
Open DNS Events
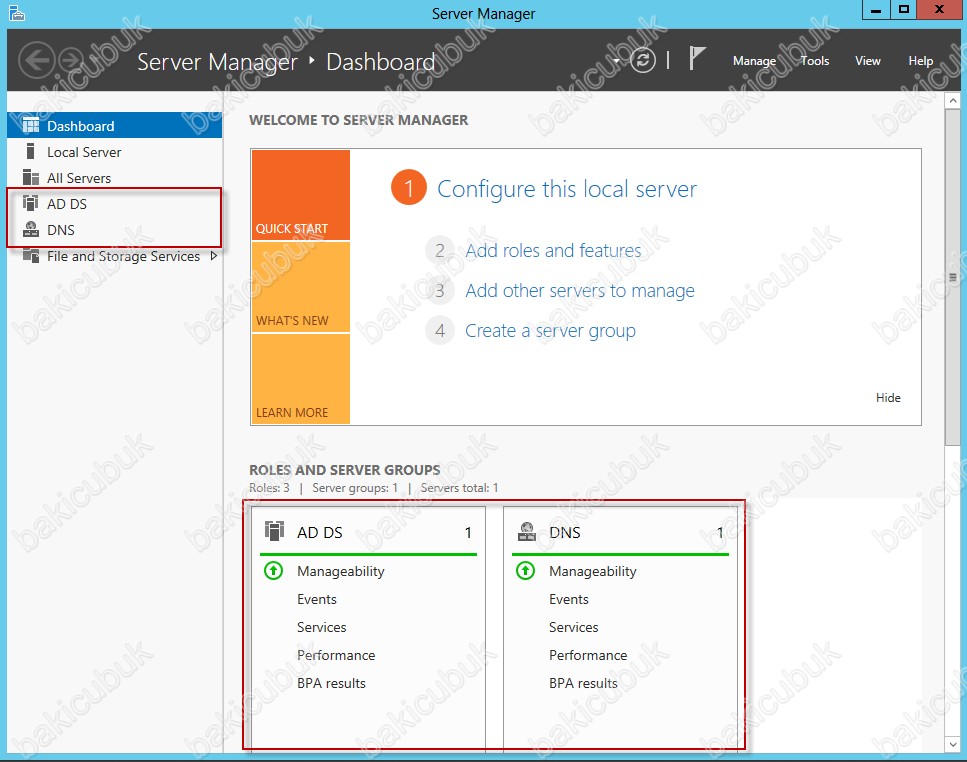click(569, 599)
